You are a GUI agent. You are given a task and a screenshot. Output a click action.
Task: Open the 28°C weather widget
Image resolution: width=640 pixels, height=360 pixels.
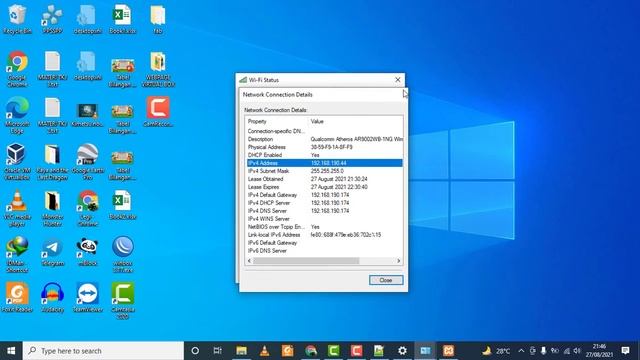pyautogui.click(x=496, y=351)
